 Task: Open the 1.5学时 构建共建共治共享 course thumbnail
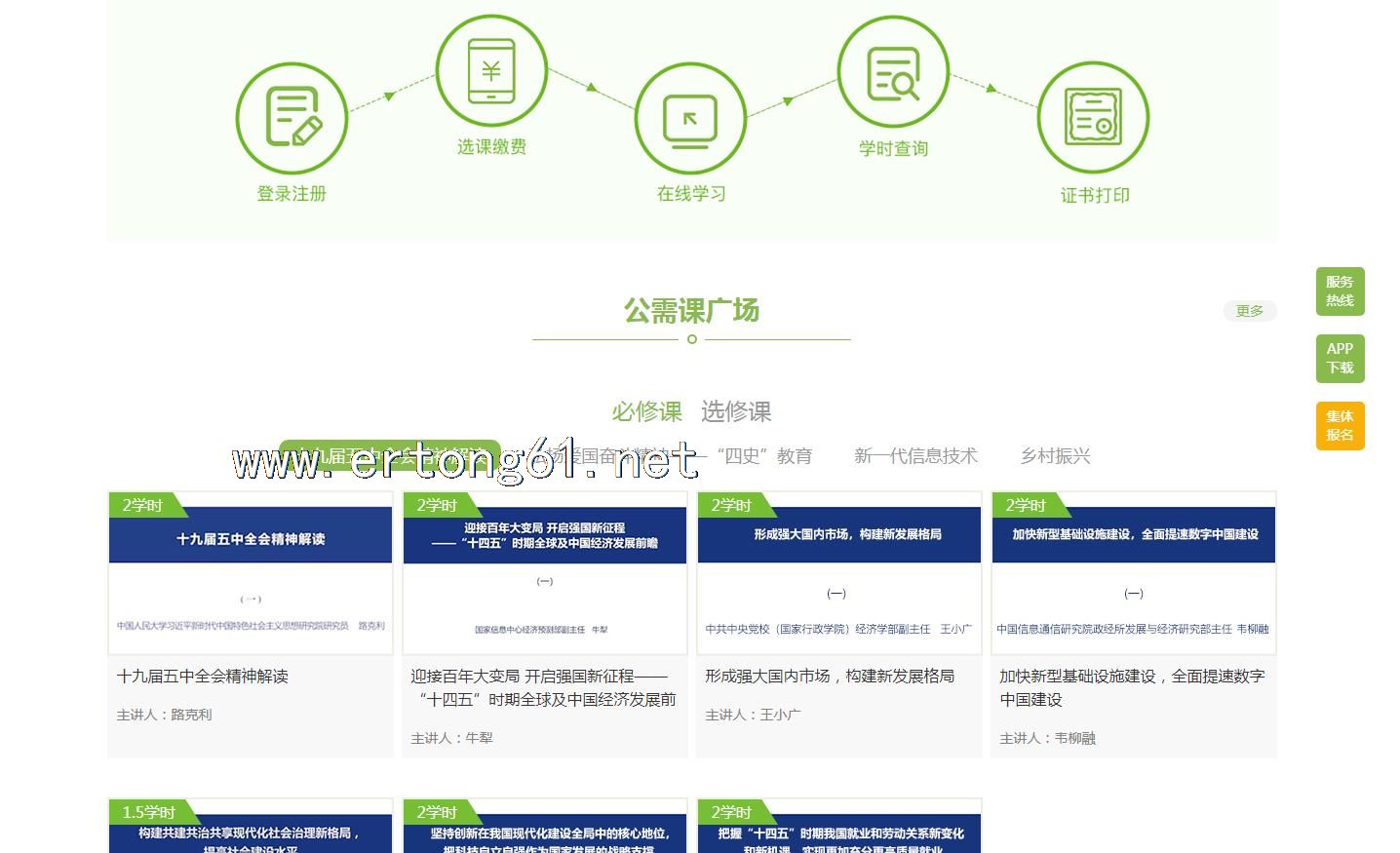[x=251, y=827]
